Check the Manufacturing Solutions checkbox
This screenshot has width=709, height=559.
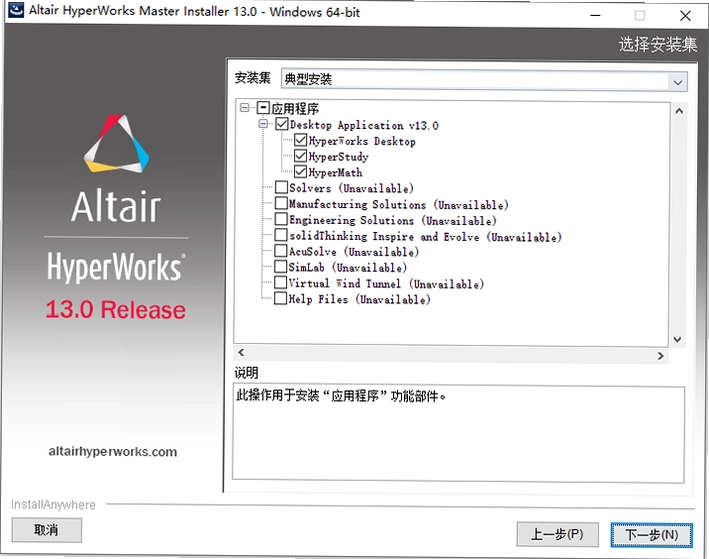pyautogui.click(x=281, y=203)
